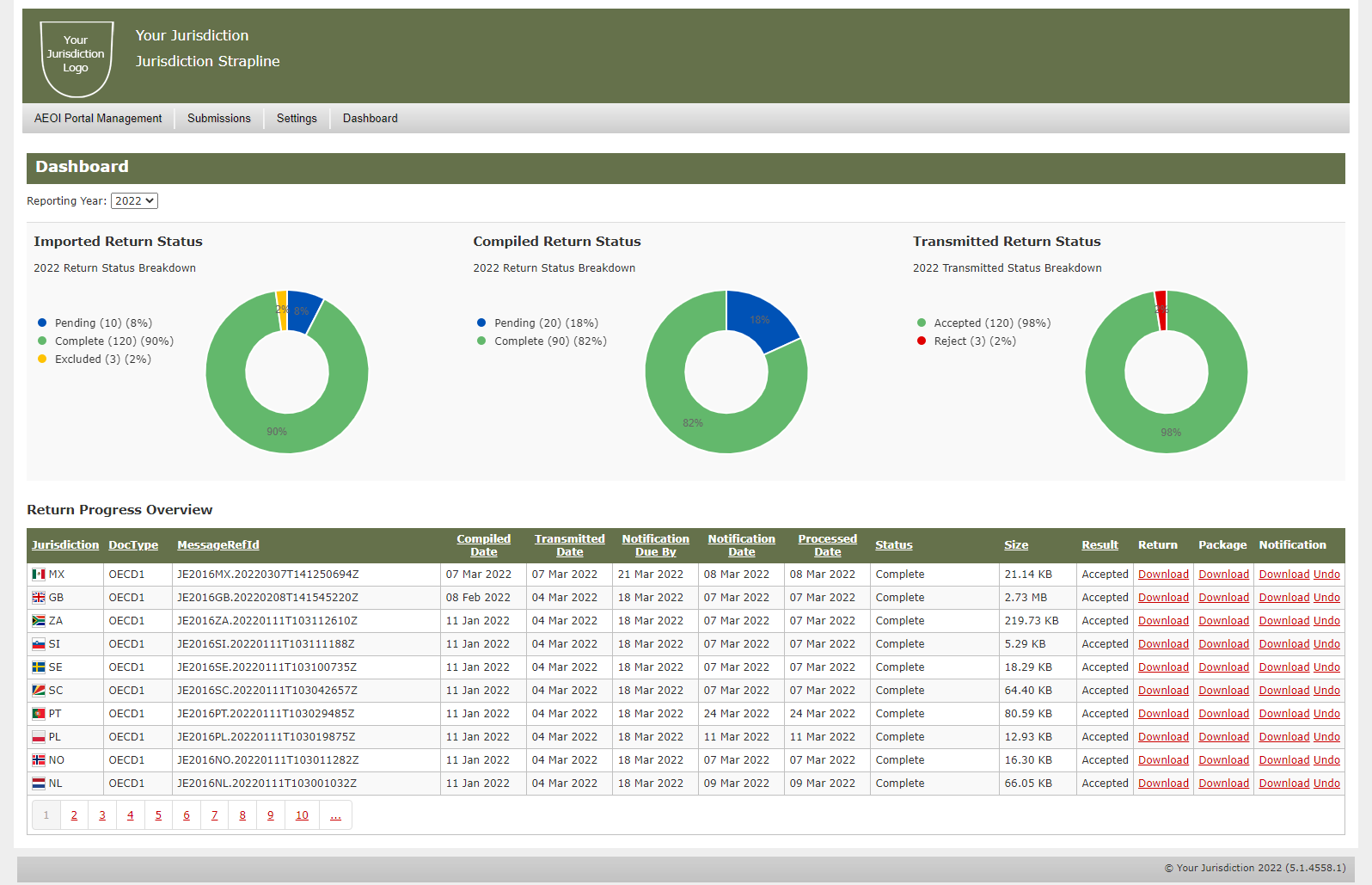The width and height of the screenshot is (1372, 885).
Task: Sort table by Status column
Action: pyautogui.click(x=894, y=545)
